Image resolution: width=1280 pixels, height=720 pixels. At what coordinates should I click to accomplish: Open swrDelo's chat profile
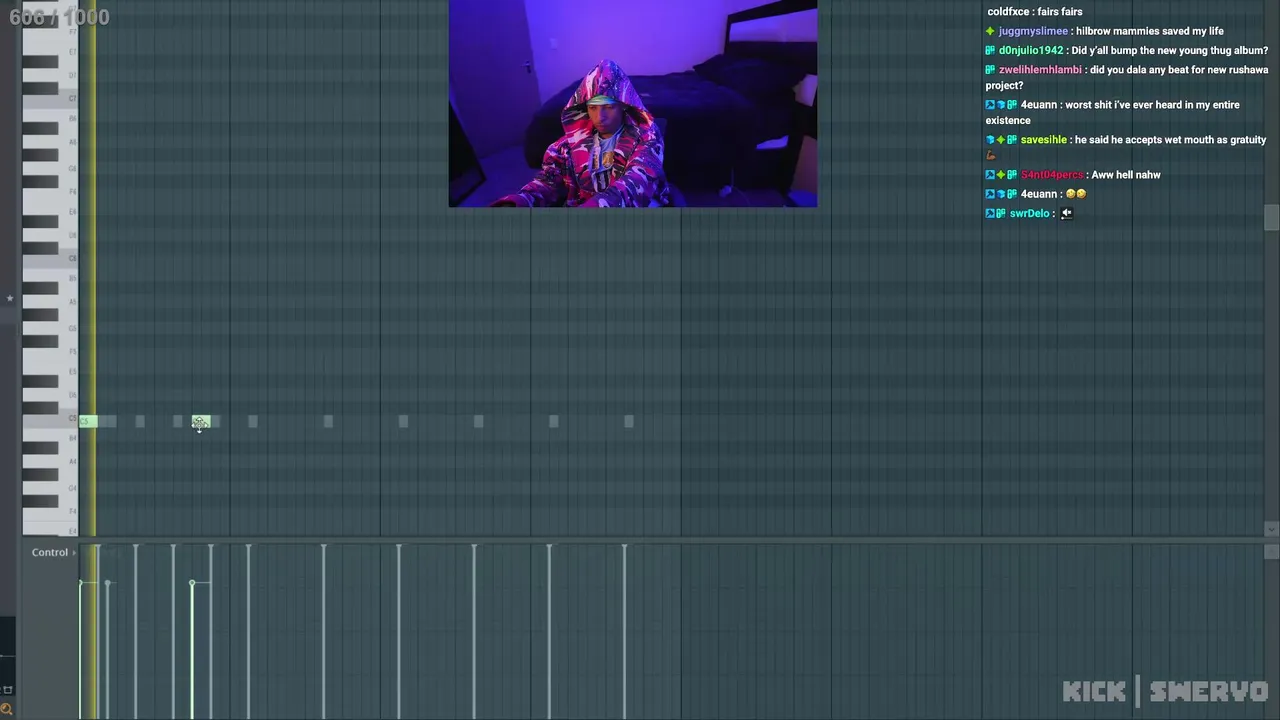1030,214
